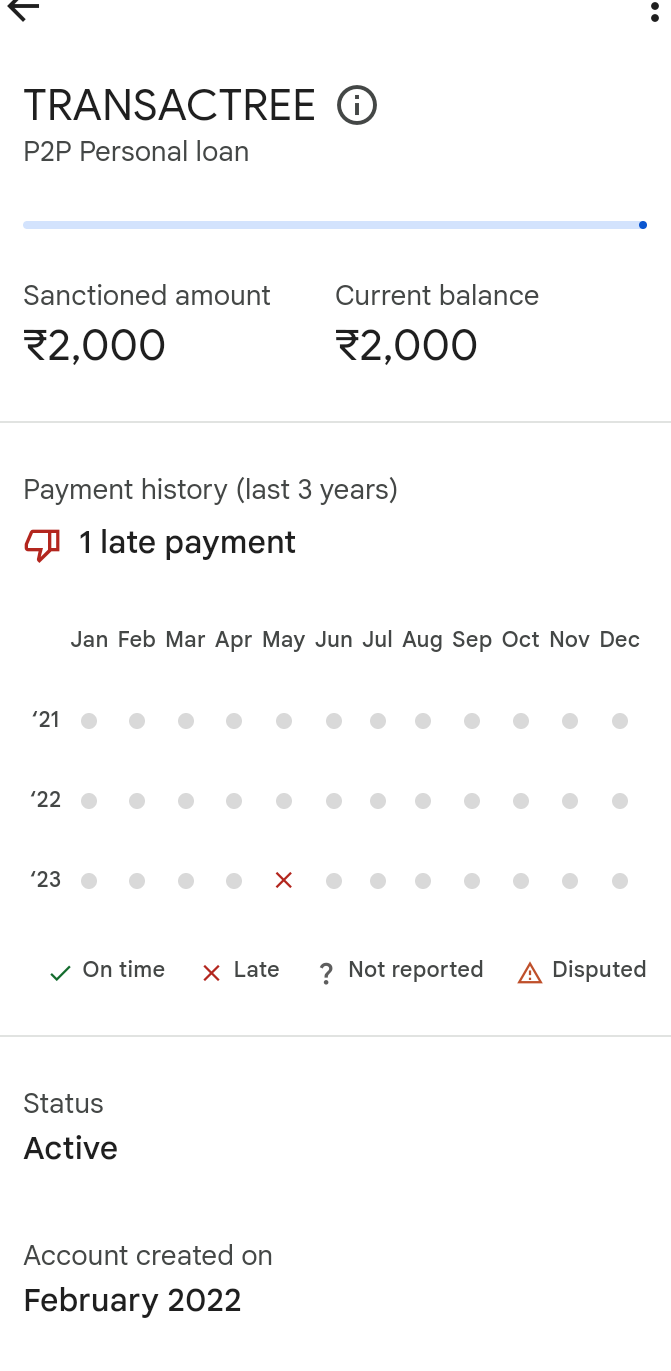
Task: Click the red X for May '23
Action: point(284,881)
